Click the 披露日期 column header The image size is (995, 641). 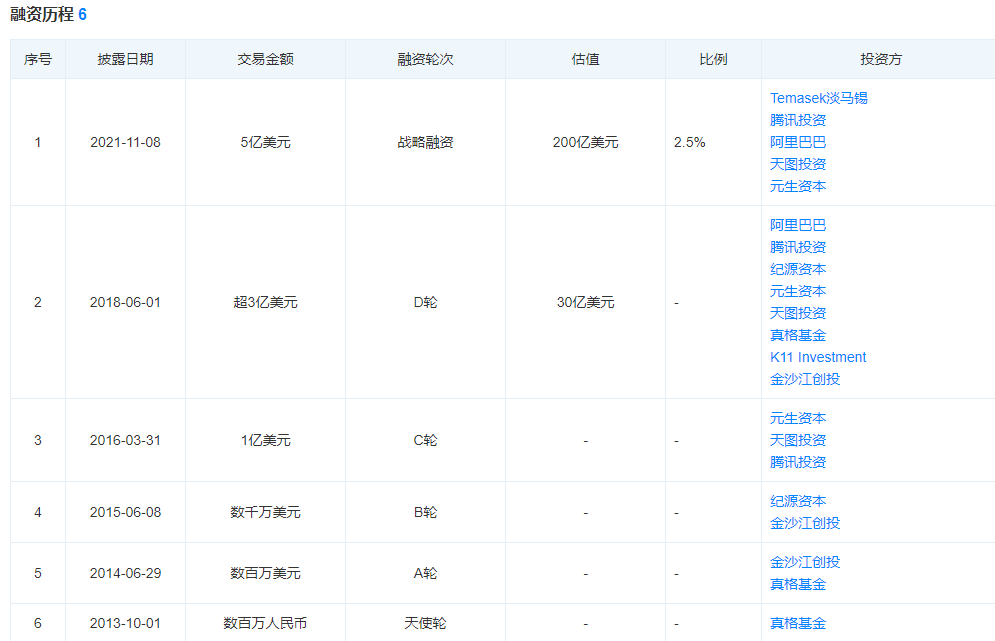(125, 59)
